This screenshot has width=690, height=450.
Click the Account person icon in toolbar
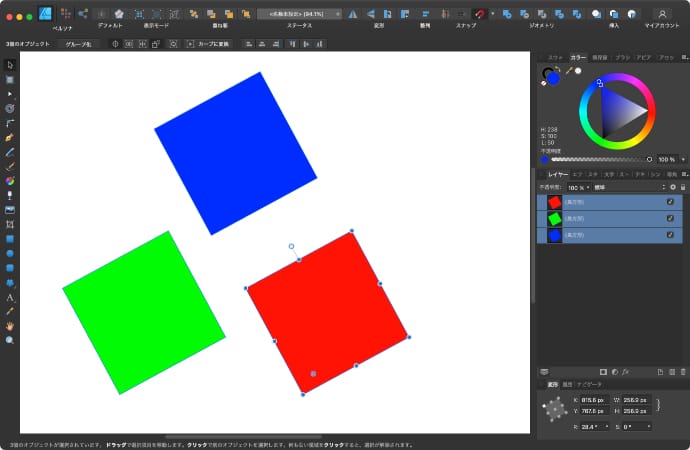661,13
